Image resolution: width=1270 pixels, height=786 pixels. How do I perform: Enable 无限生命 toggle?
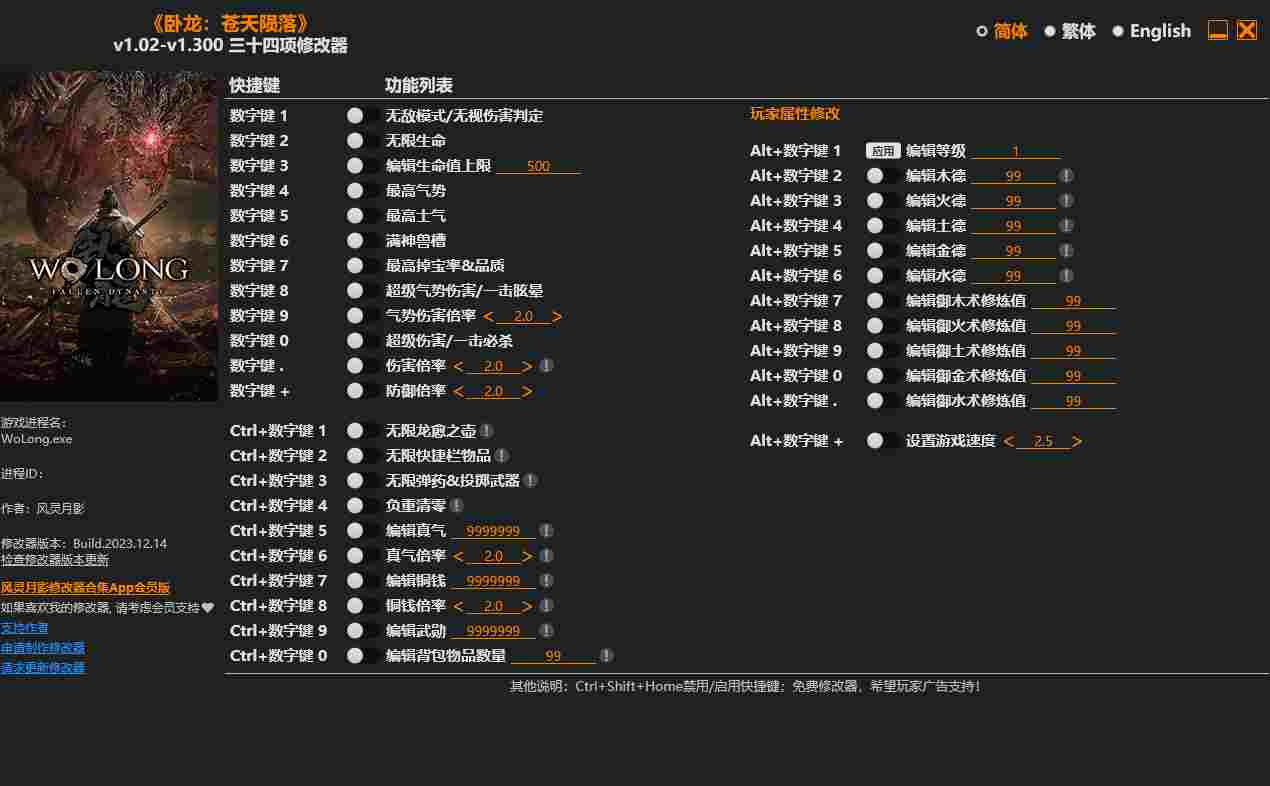pos(362,141)
